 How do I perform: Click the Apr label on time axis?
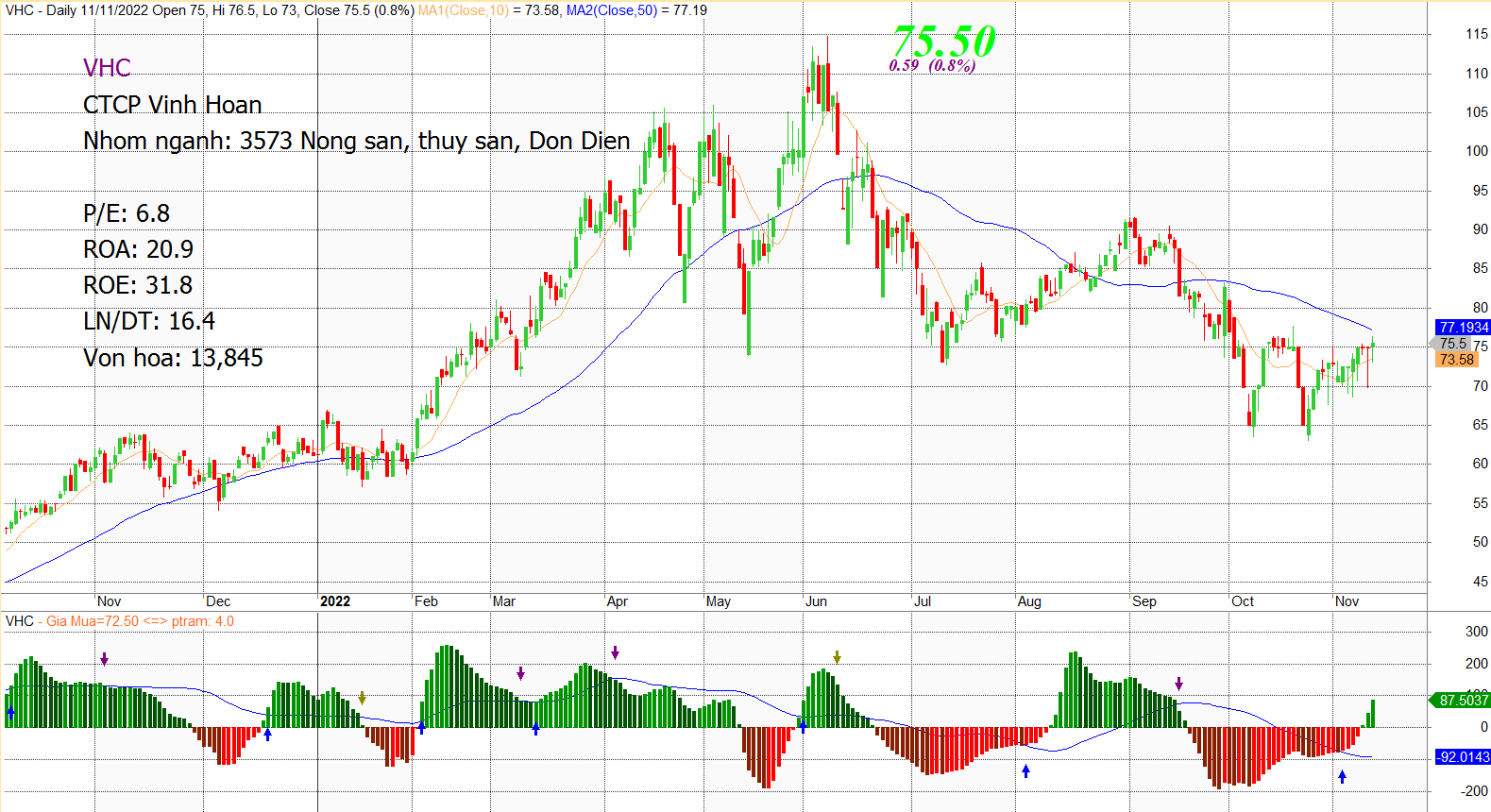618,601
